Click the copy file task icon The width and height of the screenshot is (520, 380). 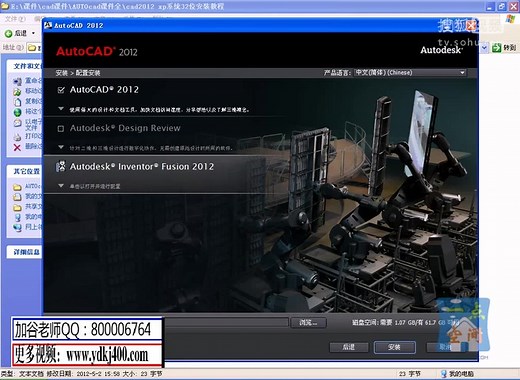(17, 101)
